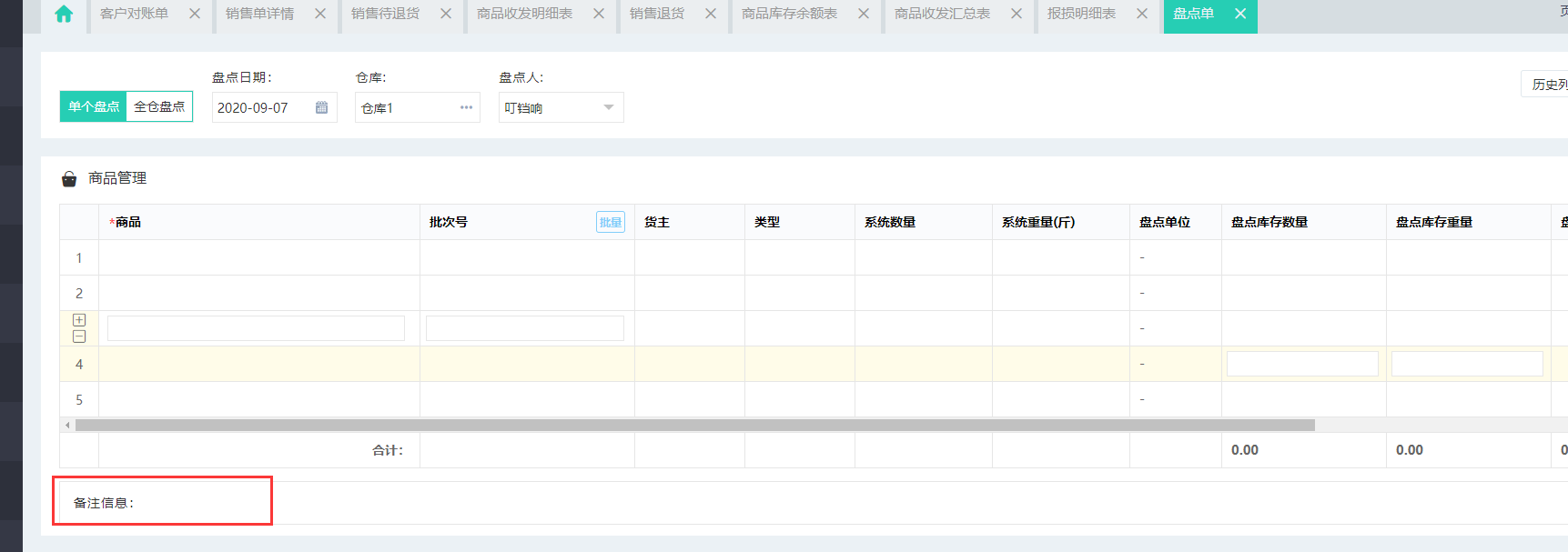Click the 系统数量 column header
The width and height of the screenshot is (1568, 552).
(x=923, y=222)
